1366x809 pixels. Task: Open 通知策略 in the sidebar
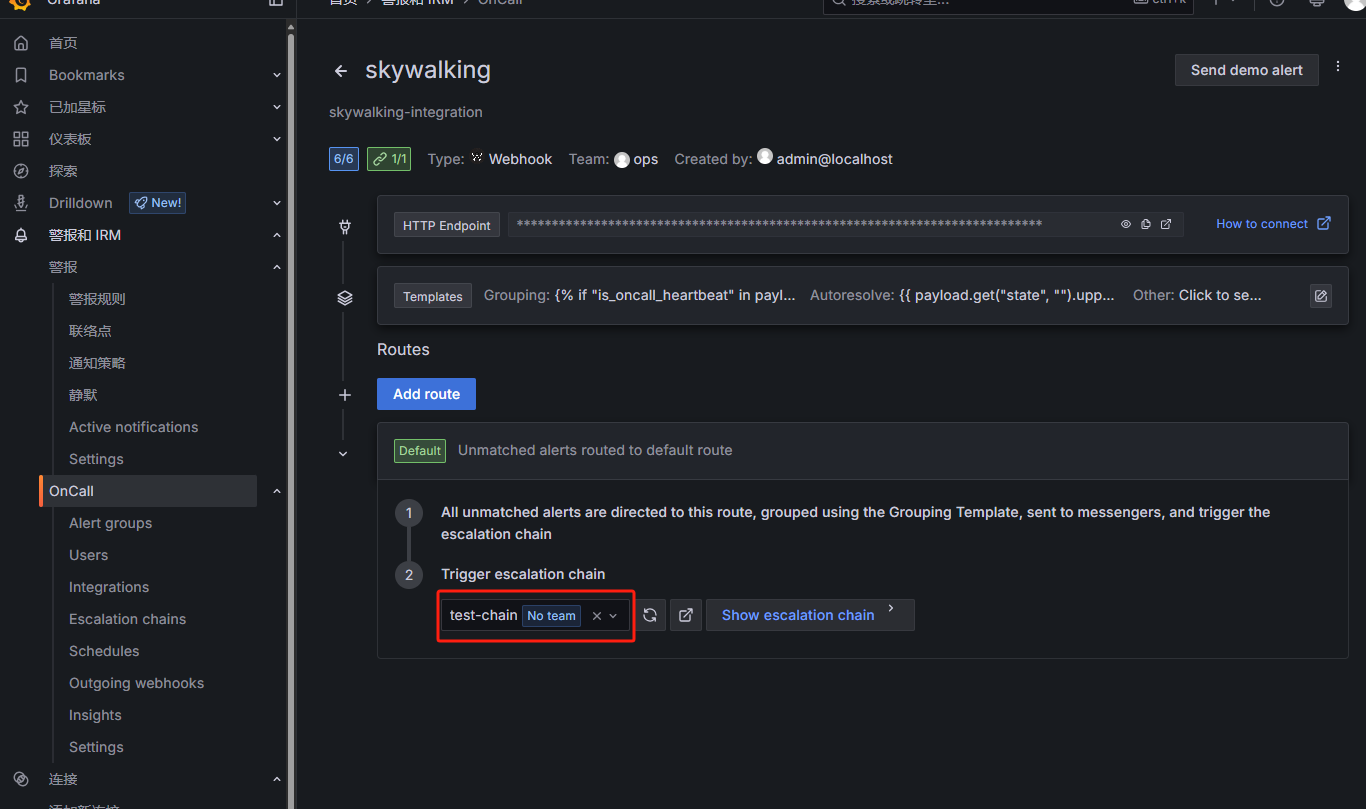click(x=97, y=363)
